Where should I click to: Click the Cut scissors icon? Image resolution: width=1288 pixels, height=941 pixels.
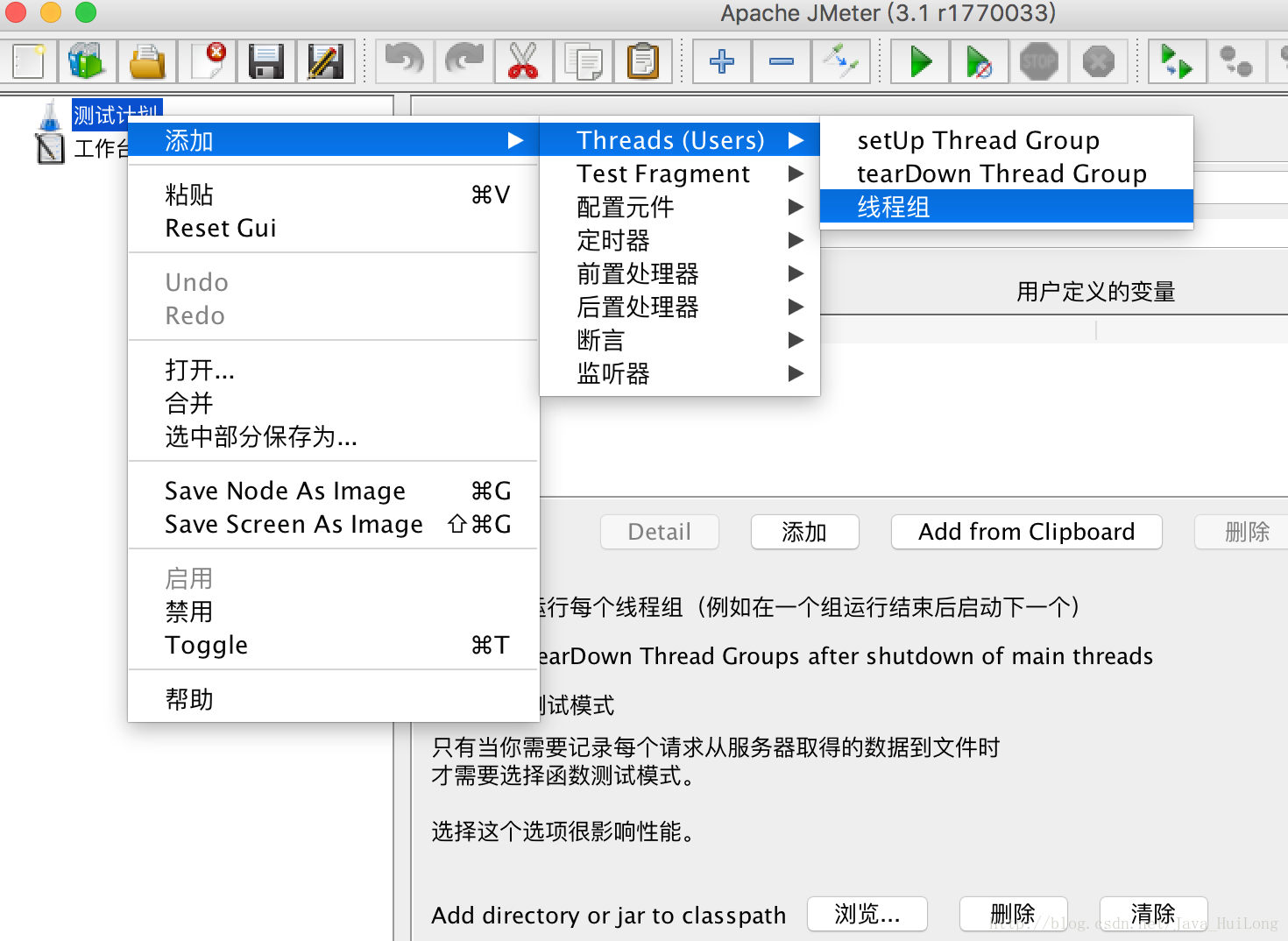click(524, 61)
